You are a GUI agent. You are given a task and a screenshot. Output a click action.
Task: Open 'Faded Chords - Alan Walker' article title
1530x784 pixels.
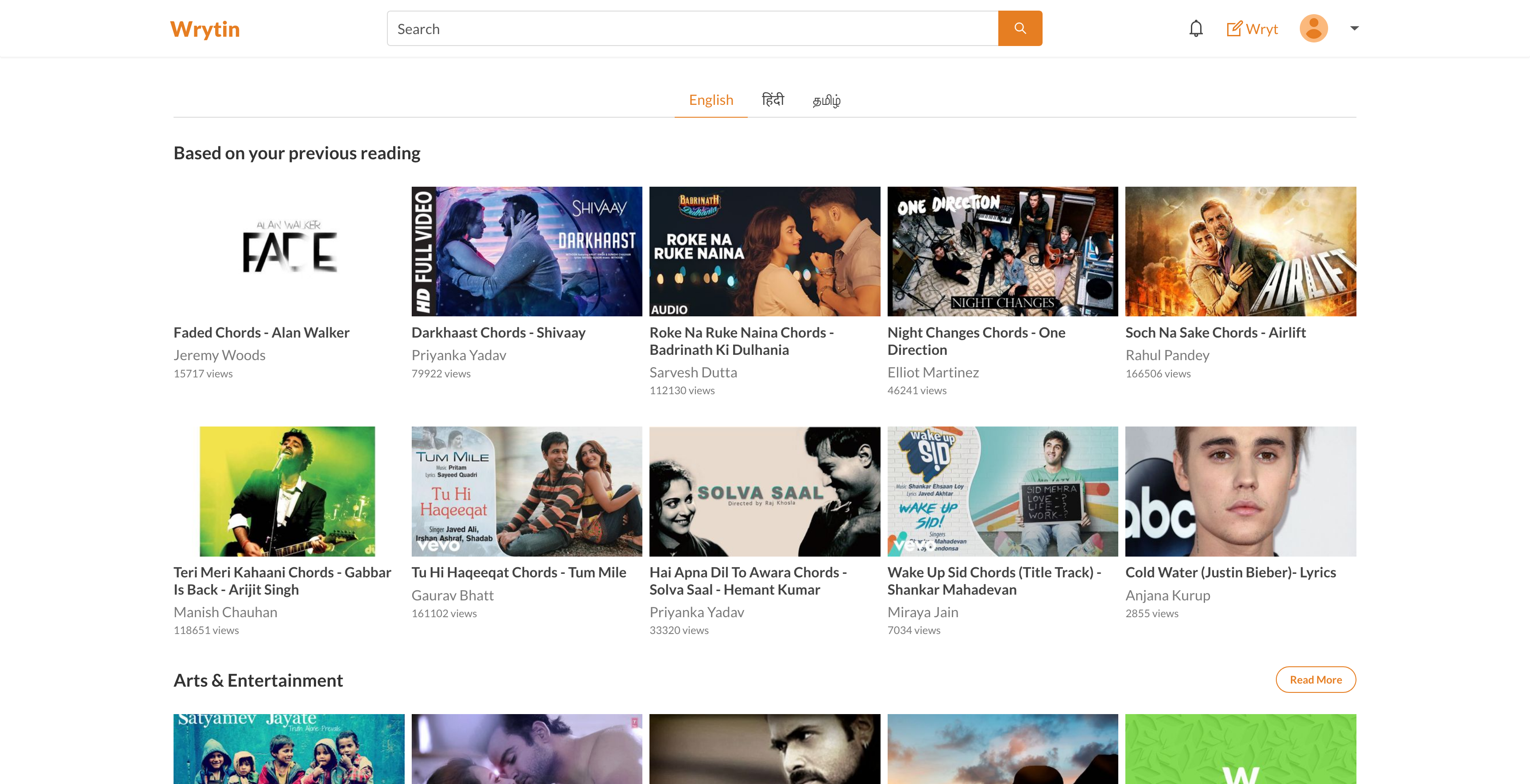pyautogui.click(x=261, y=332)
